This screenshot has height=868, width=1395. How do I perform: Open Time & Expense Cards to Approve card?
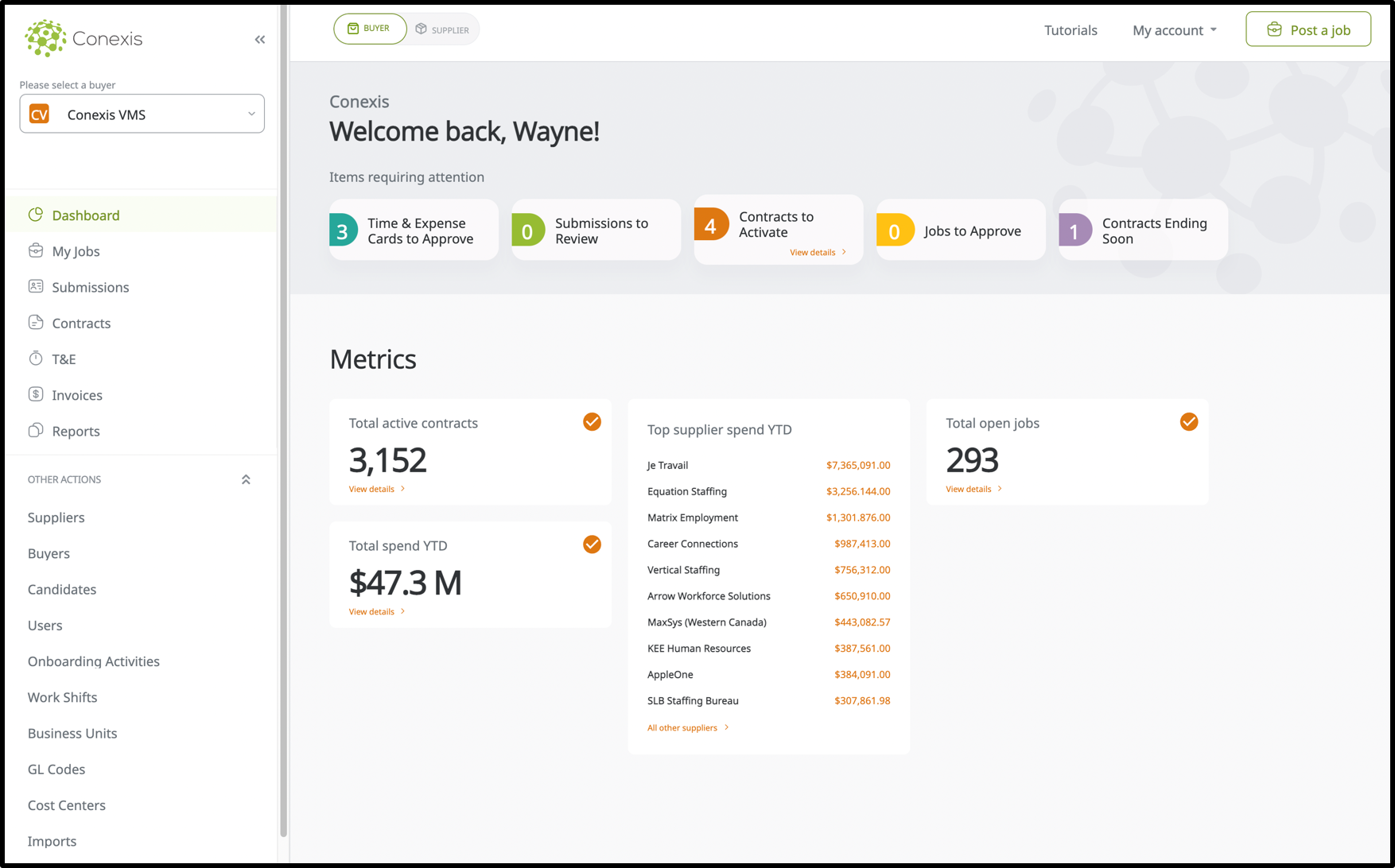click(x=414, y=230)
